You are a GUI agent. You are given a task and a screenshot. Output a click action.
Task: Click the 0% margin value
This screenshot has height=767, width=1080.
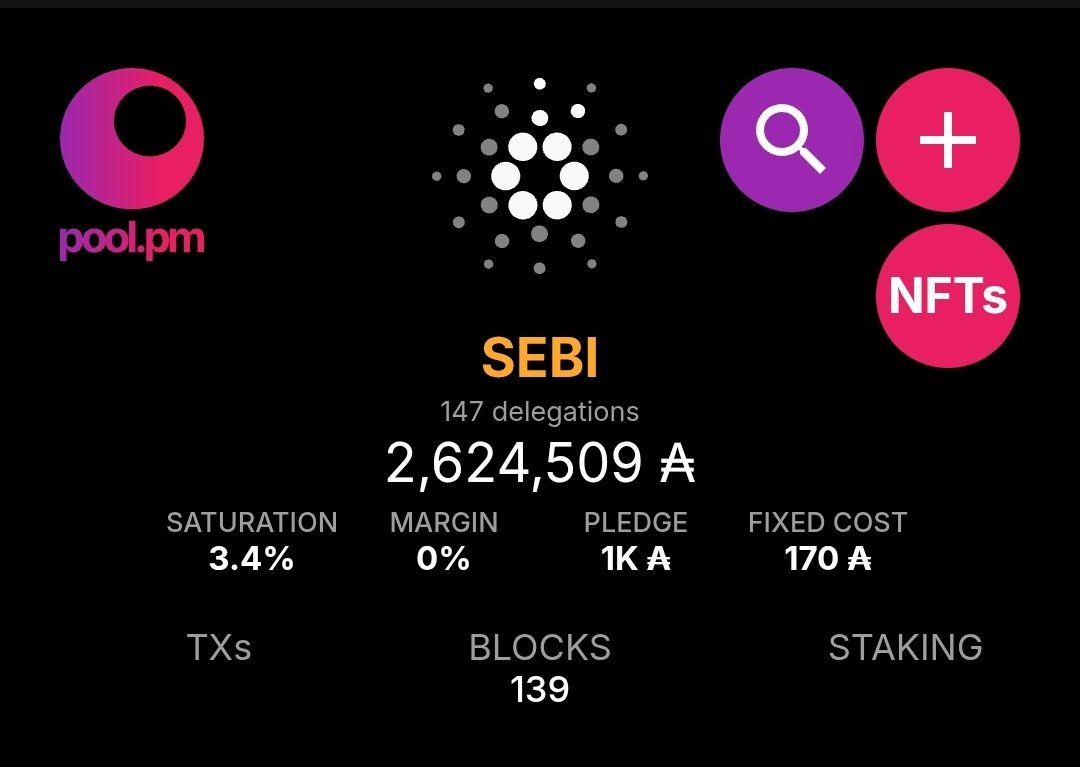pos(443,558)
